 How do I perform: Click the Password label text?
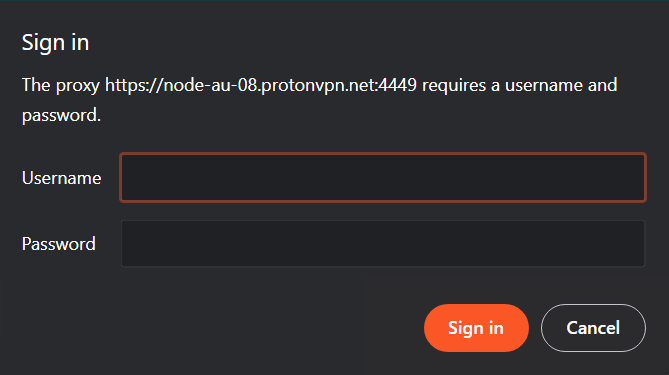(x=58, y=244)
